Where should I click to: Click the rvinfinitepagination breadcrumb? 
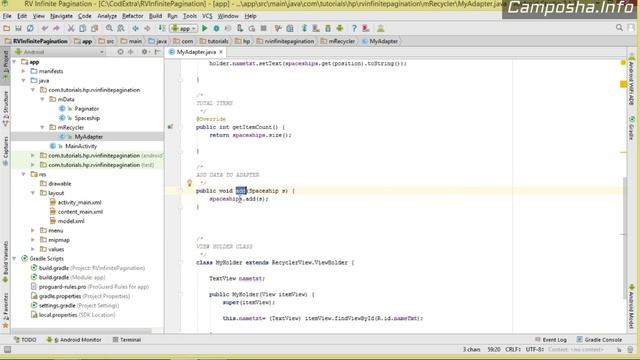[x=285, y=41]
